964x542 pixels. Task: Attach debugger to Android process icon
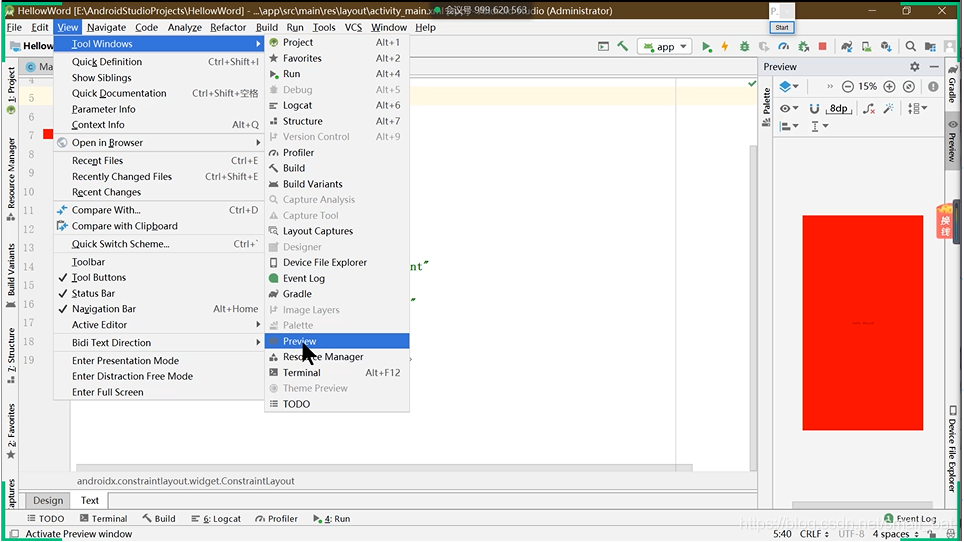(x=803, y=47)
